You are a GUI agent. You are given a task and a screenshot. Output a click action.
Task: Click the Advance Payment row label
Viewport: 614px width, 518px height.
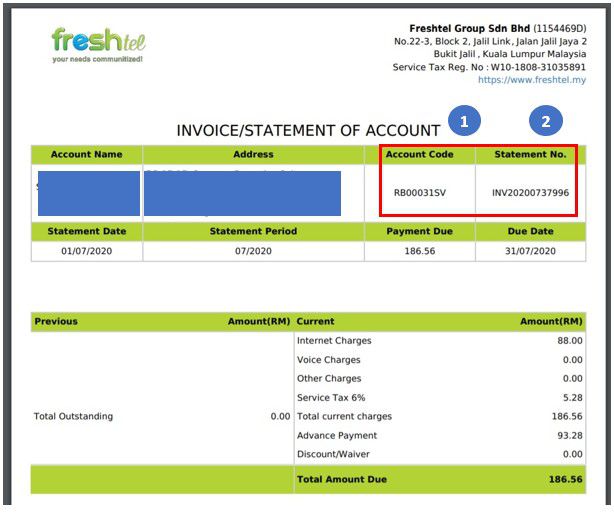click(337, 435)
